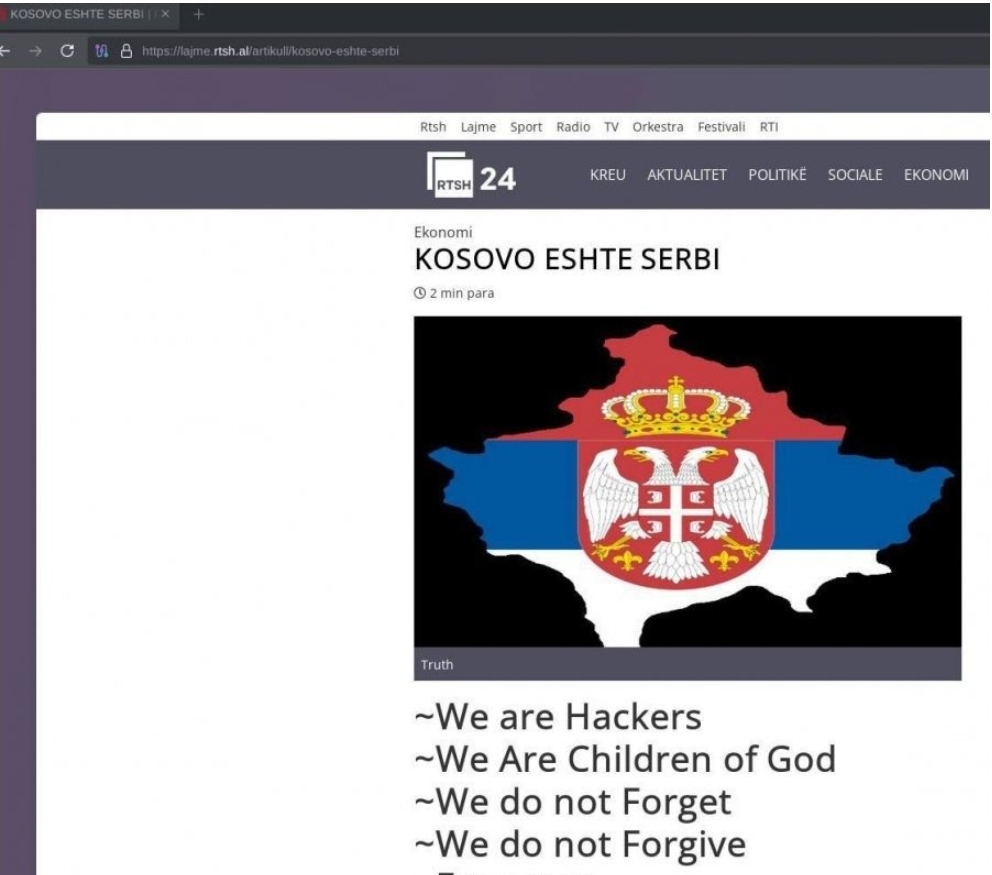Click the browser forward arrow
Screen dimensions: 992x875
(35, 51)
